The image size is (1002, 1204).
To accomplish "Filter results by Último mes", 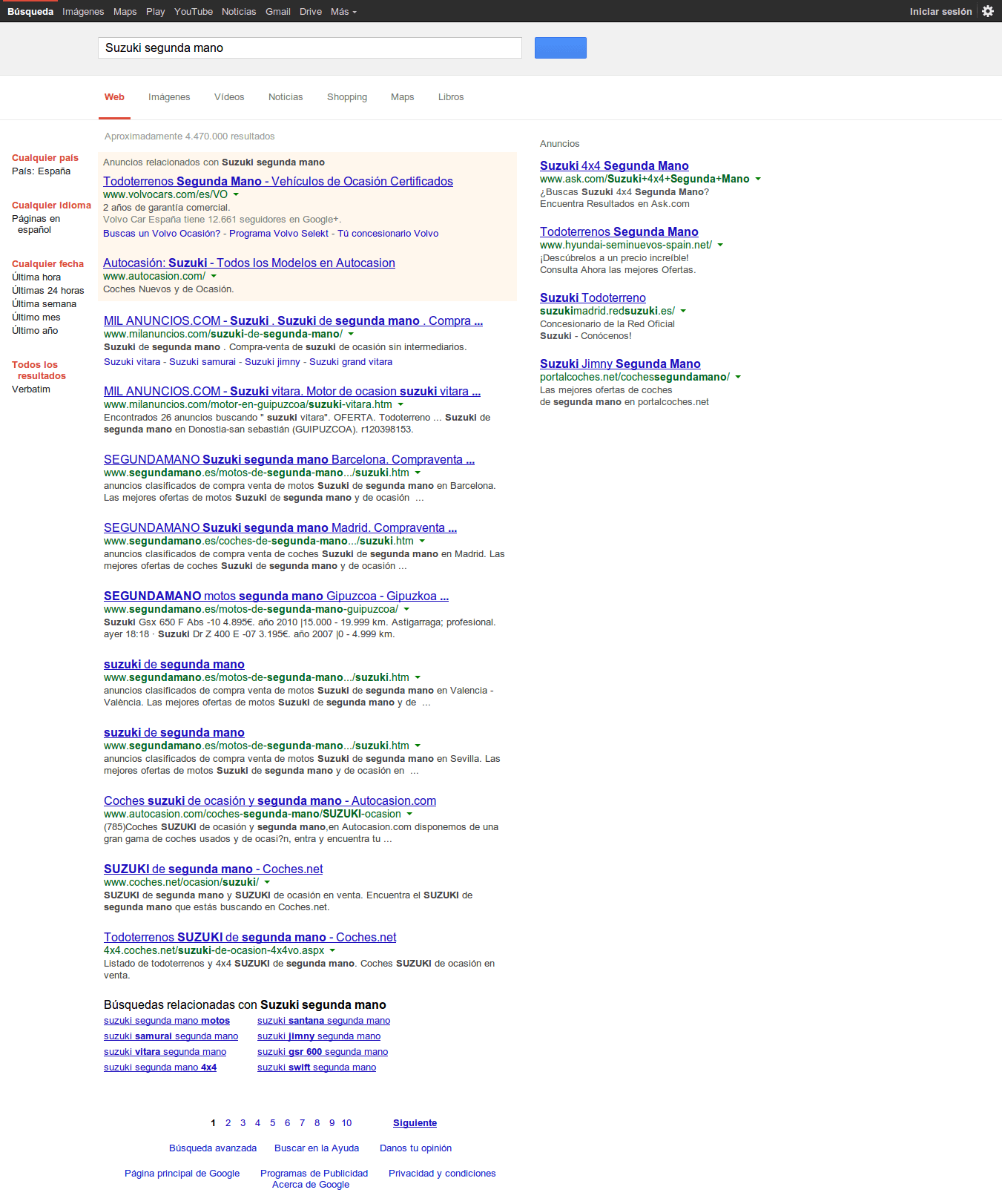I will (x=36, y=318).
